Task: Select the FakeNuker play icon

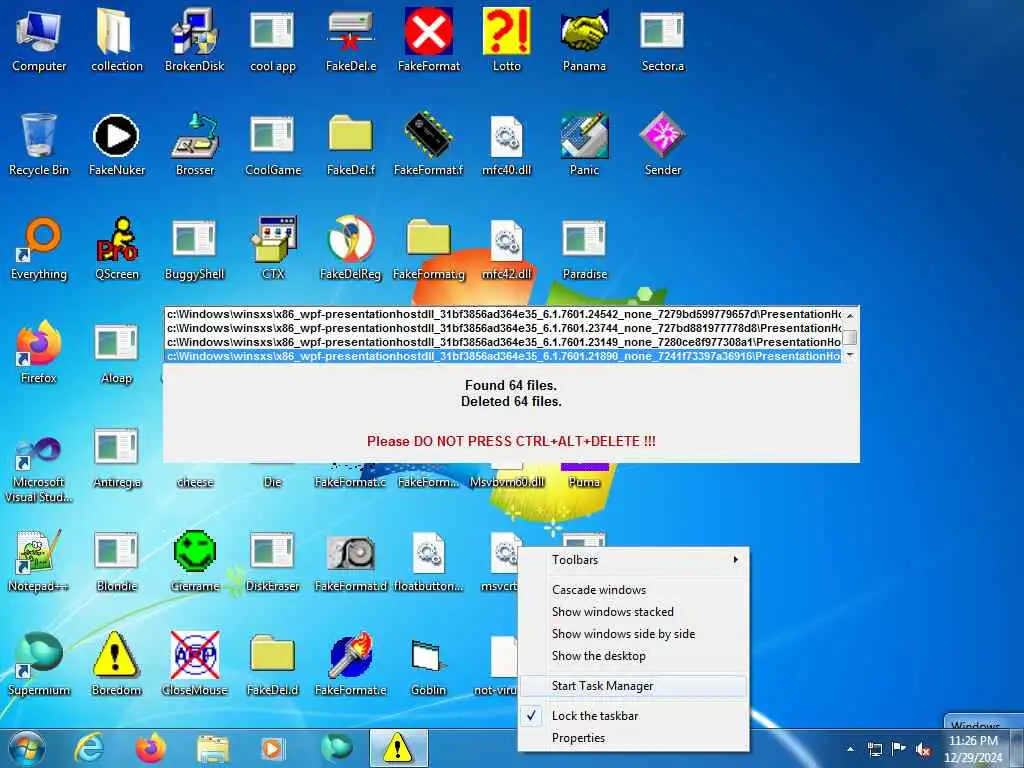Action: pyautogui.click(x=116, y=144)
